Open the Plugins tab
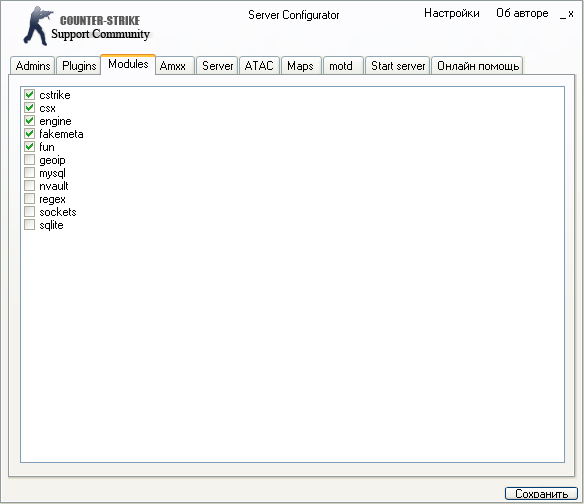Viewport: 584px width, 504px height. (x=79, y=66)
